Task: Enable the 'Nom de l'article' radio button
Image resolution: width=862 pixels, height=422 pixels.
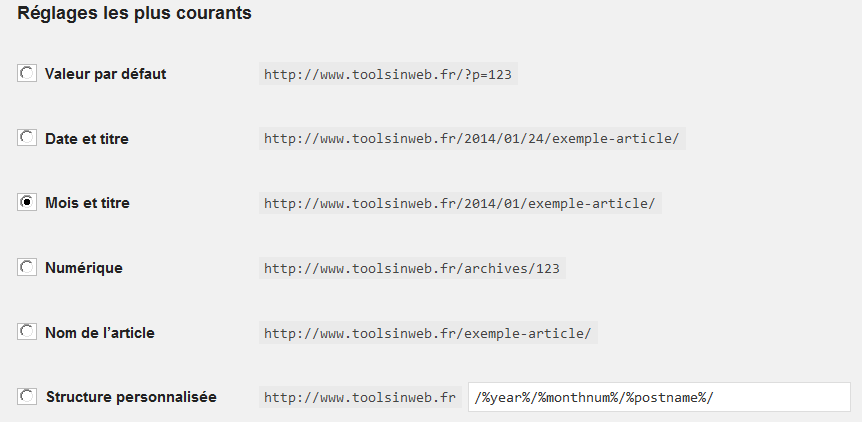Action: point(27,332)
